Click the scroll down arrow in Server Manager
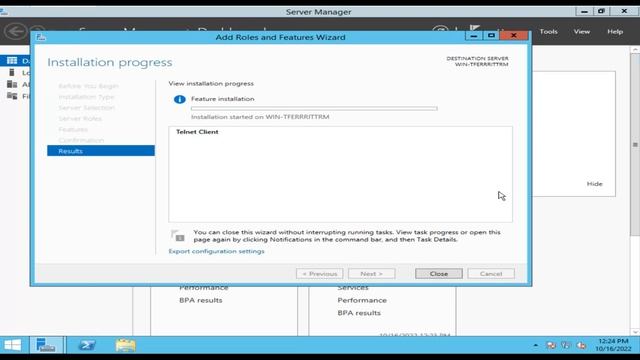Image resolution: width=640 pixels, height=360 pixels. click(635, 332)
